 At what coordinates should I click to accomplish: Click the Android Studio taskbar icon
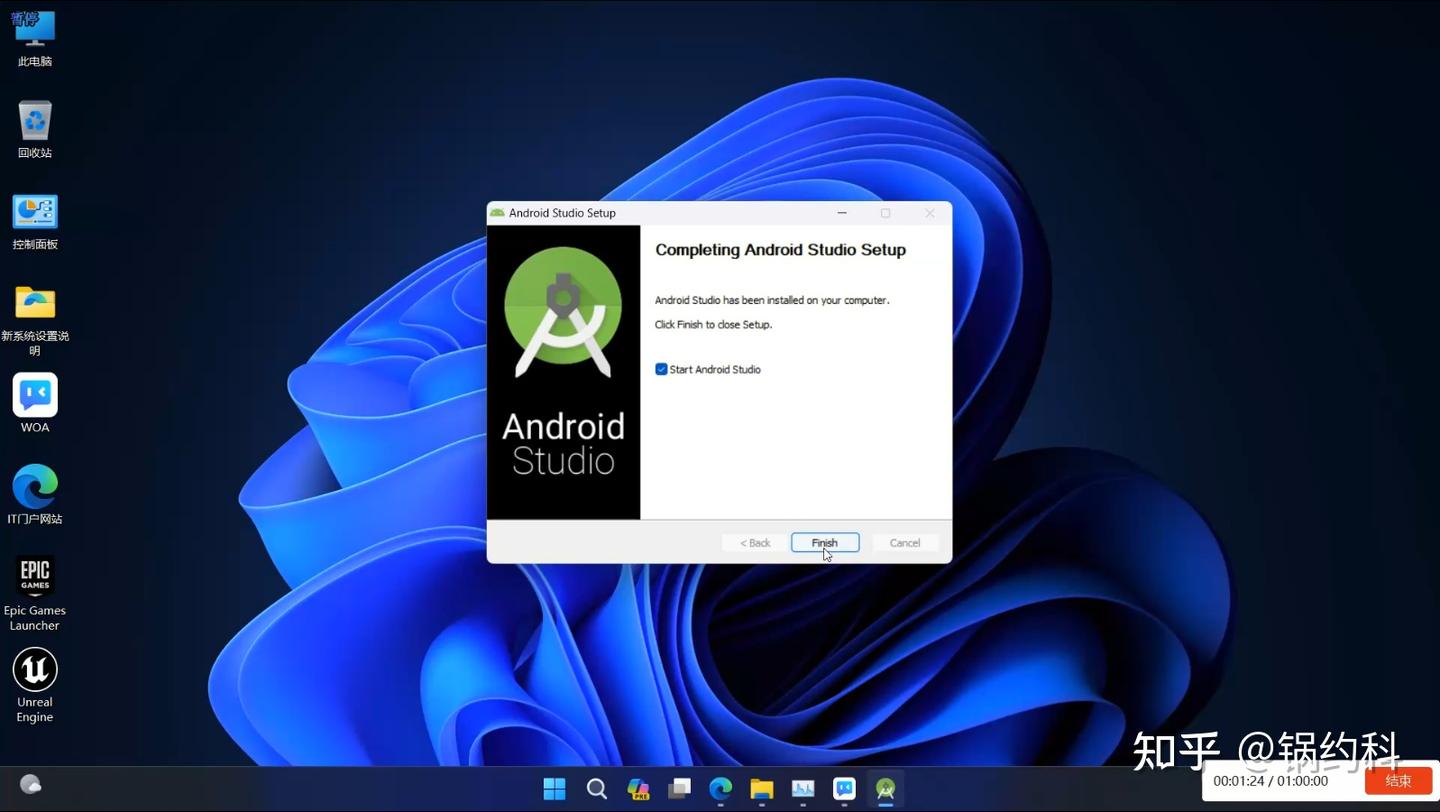885,789
